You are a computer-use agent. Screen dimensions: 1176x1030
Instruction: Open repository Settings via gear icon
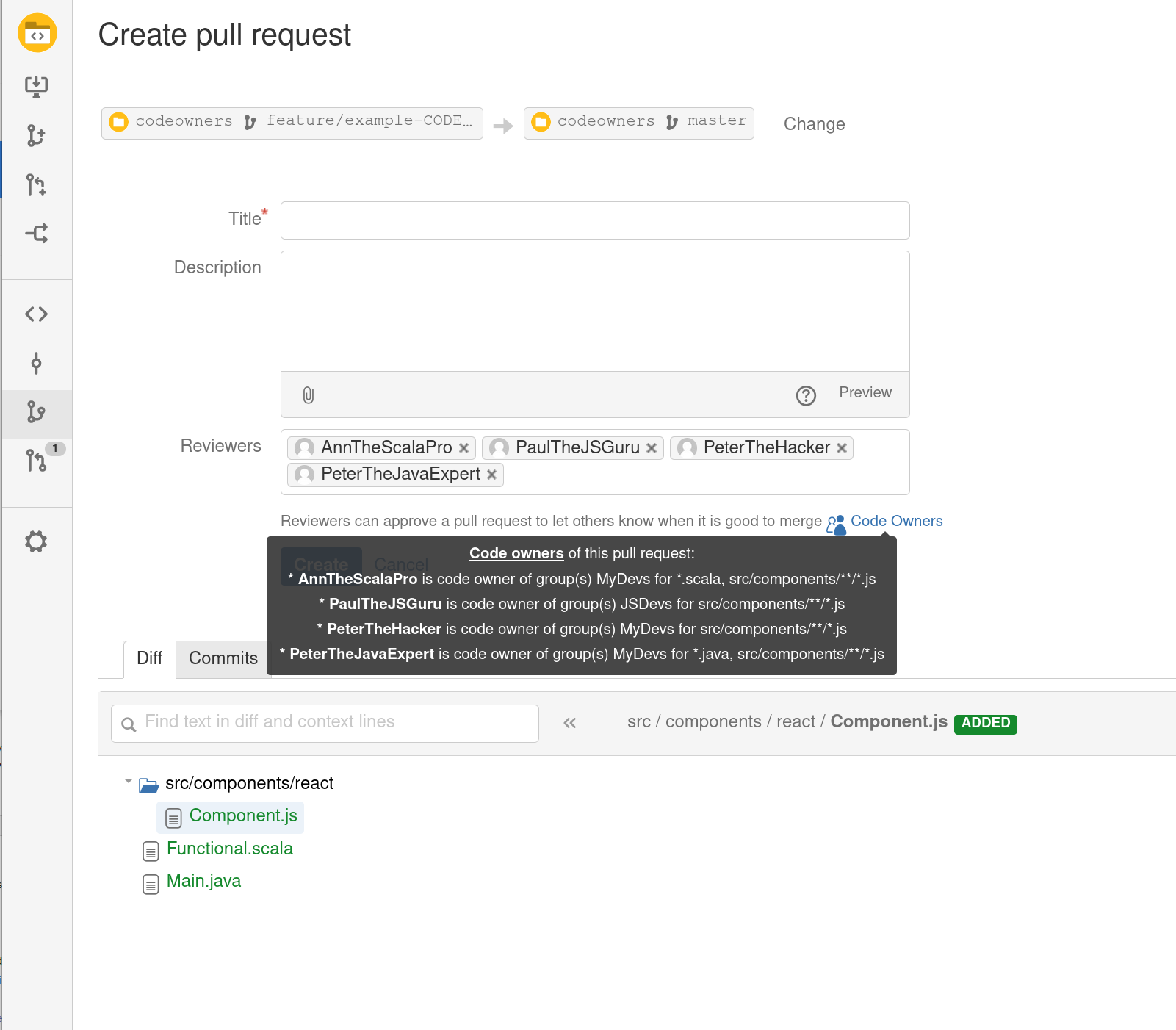pos(36,541)
